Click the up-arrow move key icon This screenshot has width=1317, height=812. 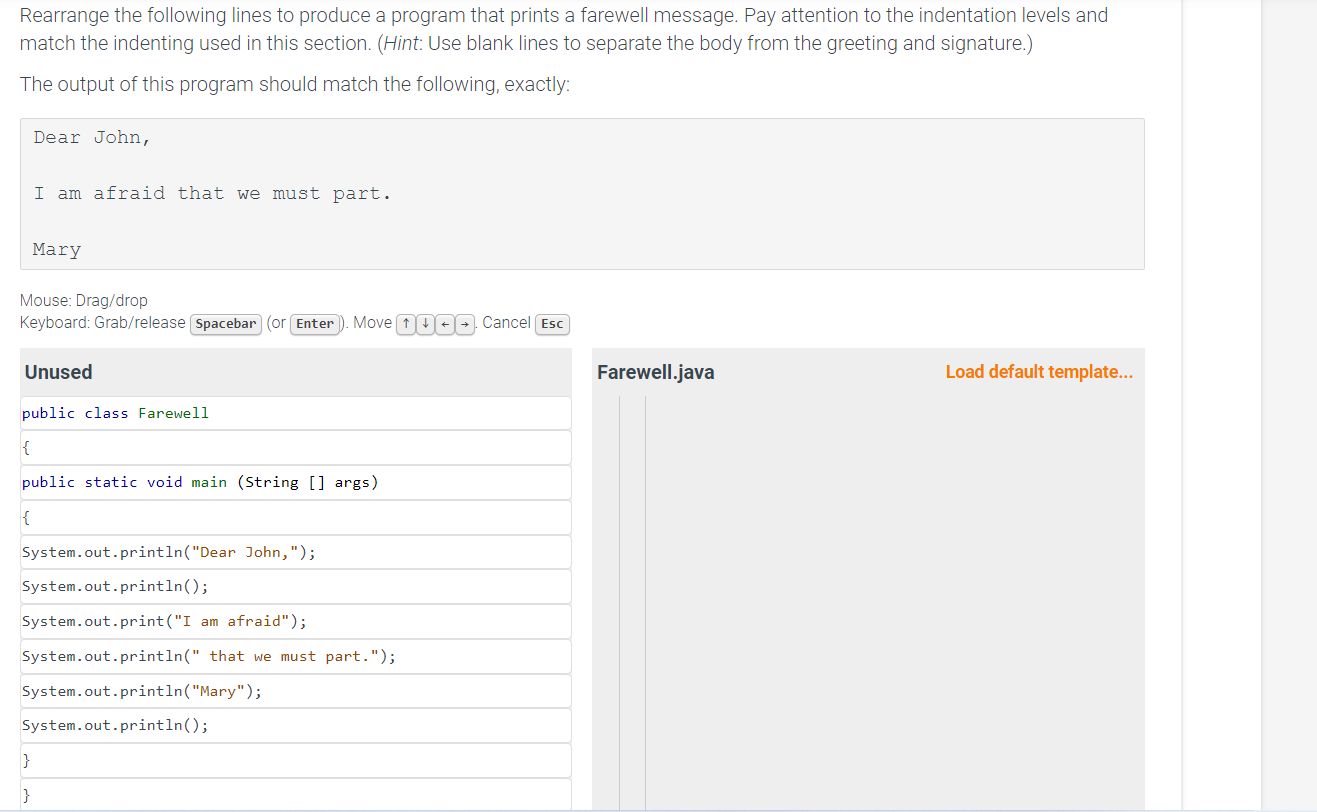[x=405, y=324]
